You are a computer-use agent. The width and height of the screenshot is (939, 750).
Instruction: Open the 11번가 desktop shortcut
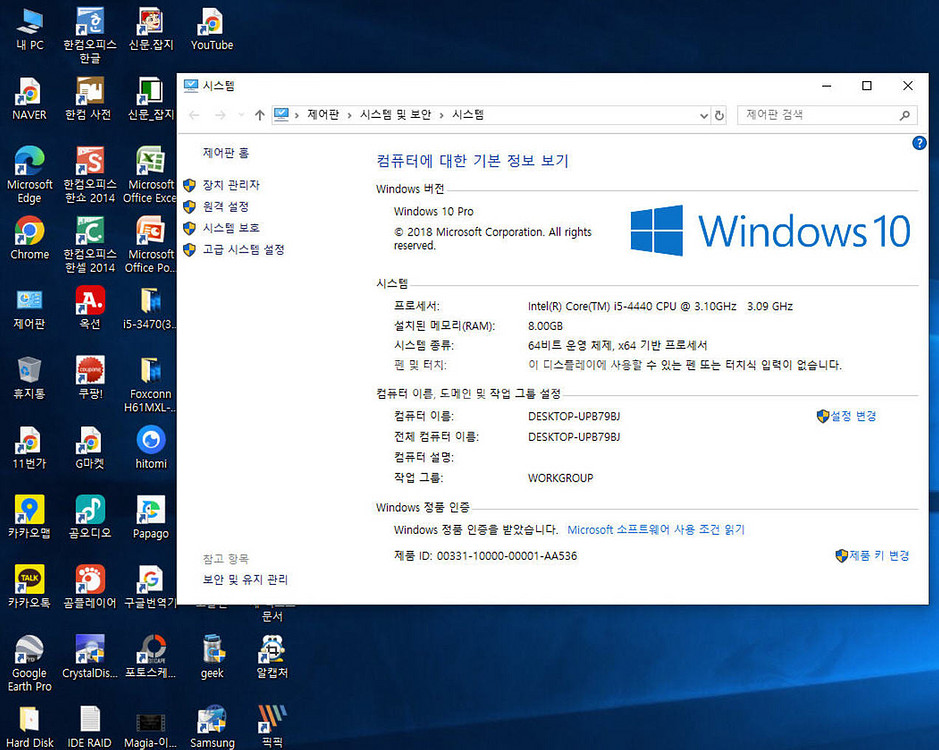29,447
